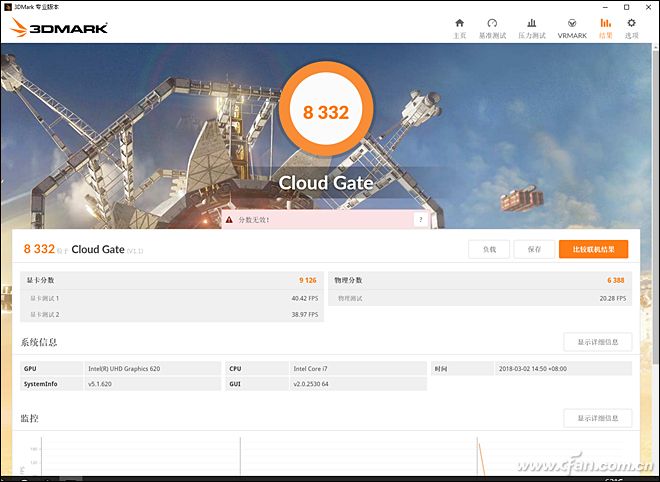This screenshot has height=482, width=660.
Task: Open the Benchmarks (基准测试) tab
Action: tap(492, 29)
